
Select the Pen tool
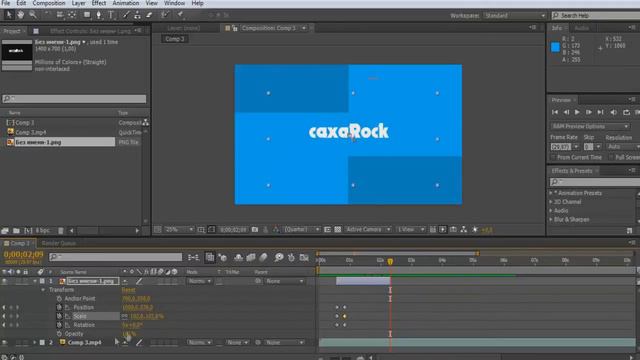98,15
